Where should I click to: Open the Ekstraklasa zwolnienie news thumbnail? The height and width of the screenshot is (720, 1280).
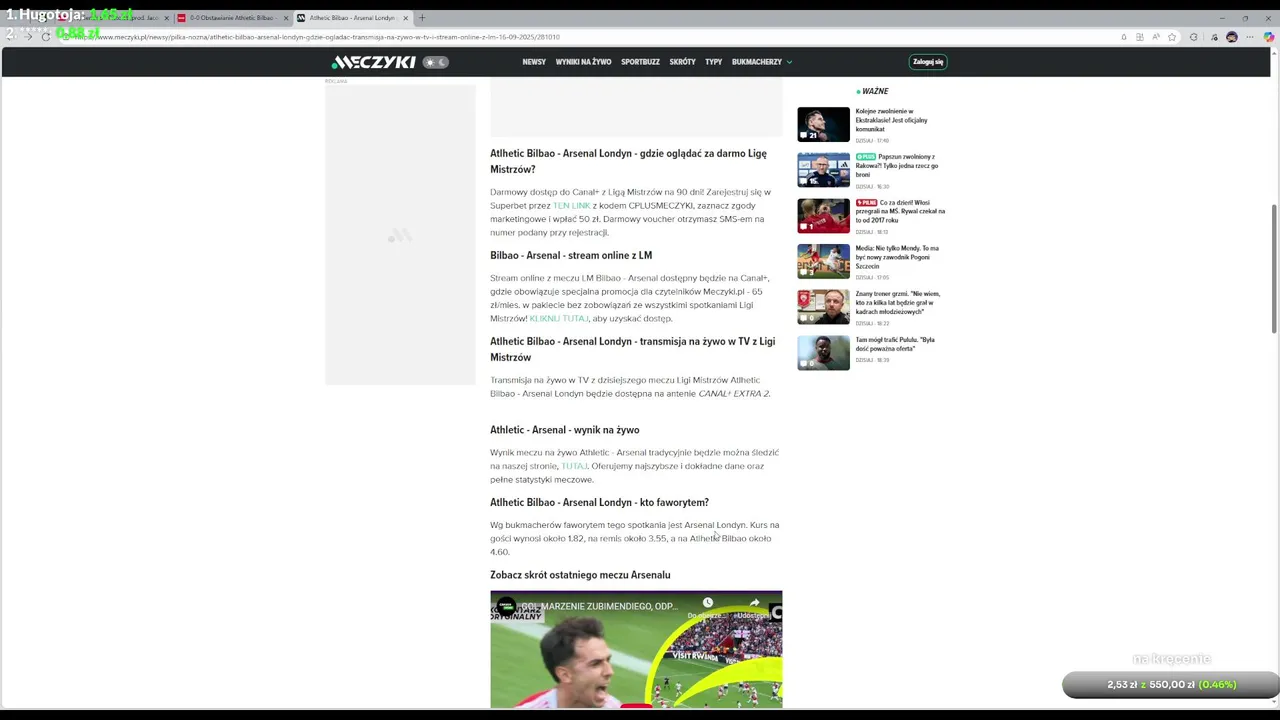coord(823,124)
